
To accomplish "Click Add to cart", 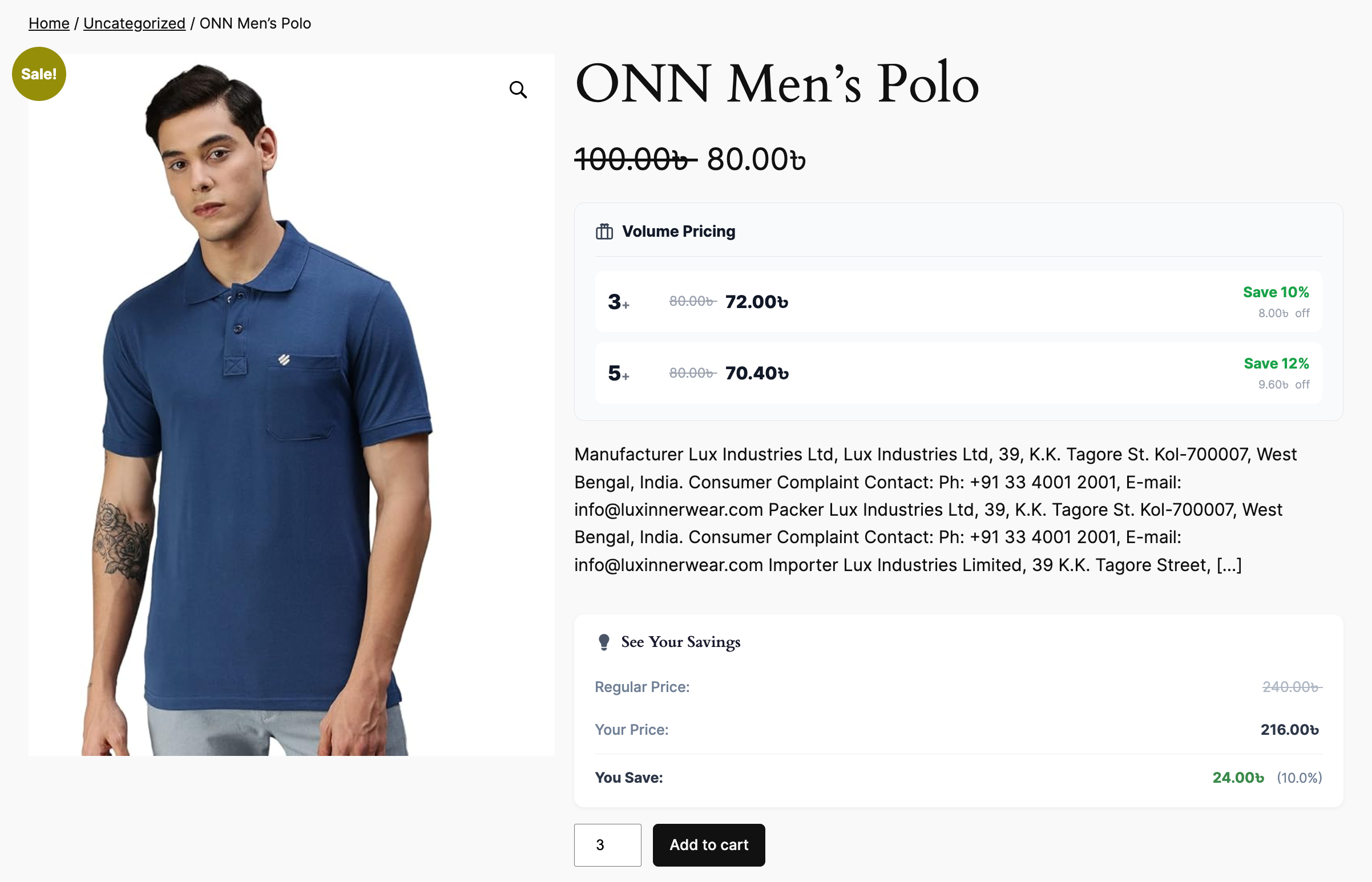I will coord(709,845).
